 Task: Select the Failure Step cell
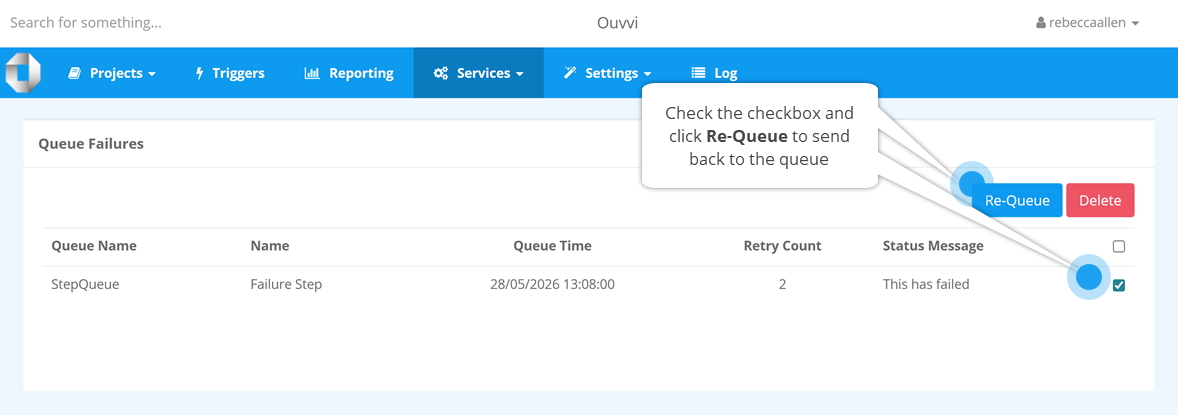click(x=286, y=285)
